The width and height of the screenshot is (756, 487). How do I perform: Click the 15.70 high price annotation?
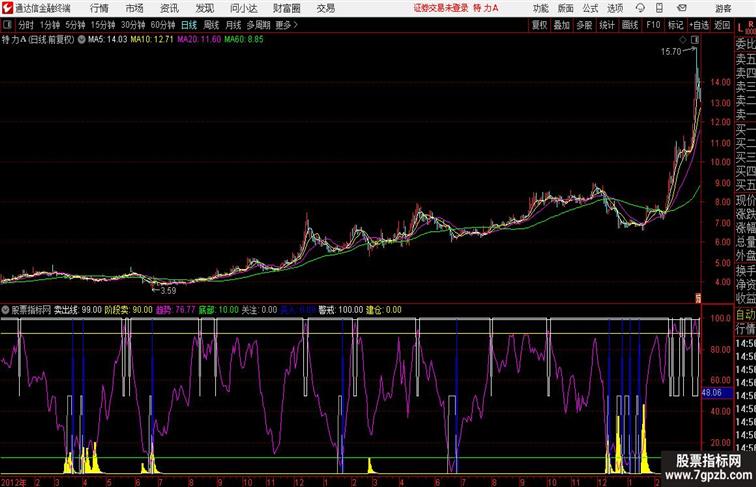[x=671, y=52]
